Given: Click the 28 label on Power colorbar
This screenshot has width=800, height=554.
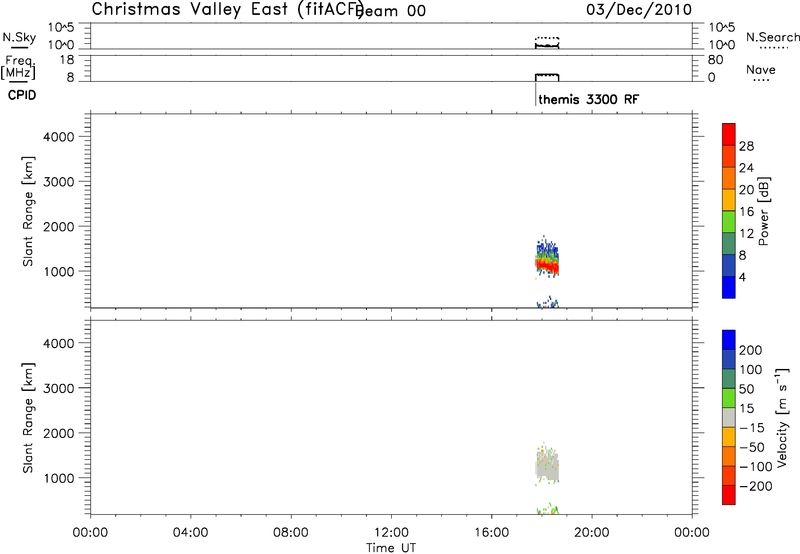Looking at the screenshot, I should [746, 146].
